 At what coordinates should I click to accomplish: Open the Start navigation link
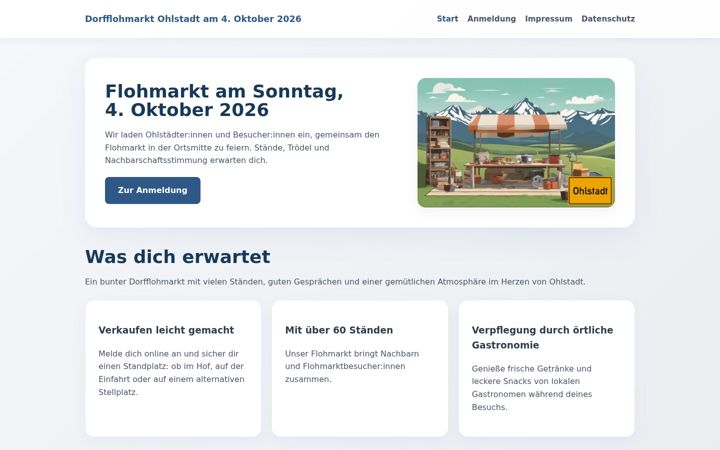pos(447,19)
